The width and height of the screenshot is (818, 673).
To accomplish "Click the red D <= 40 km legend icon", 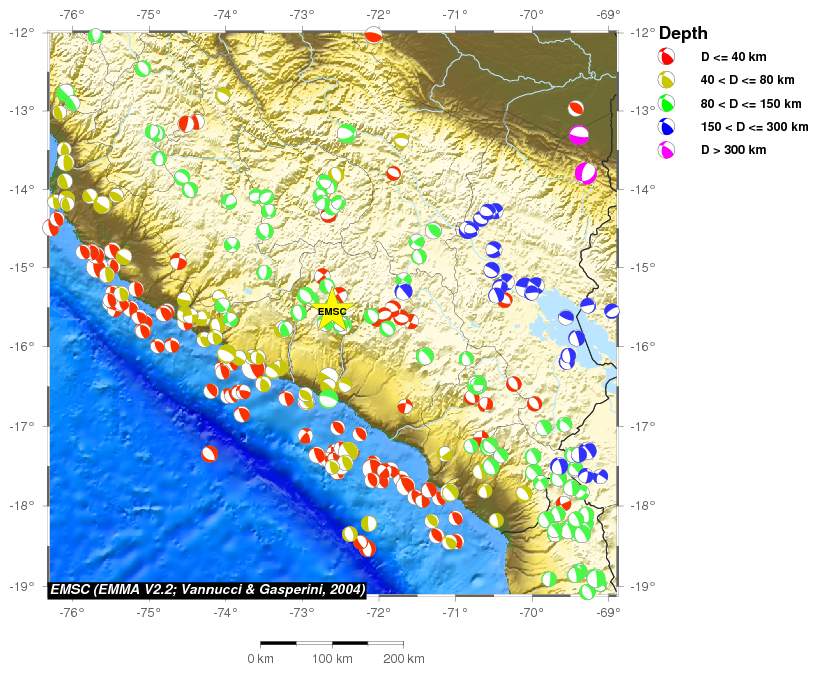I will tap(667, 56).
